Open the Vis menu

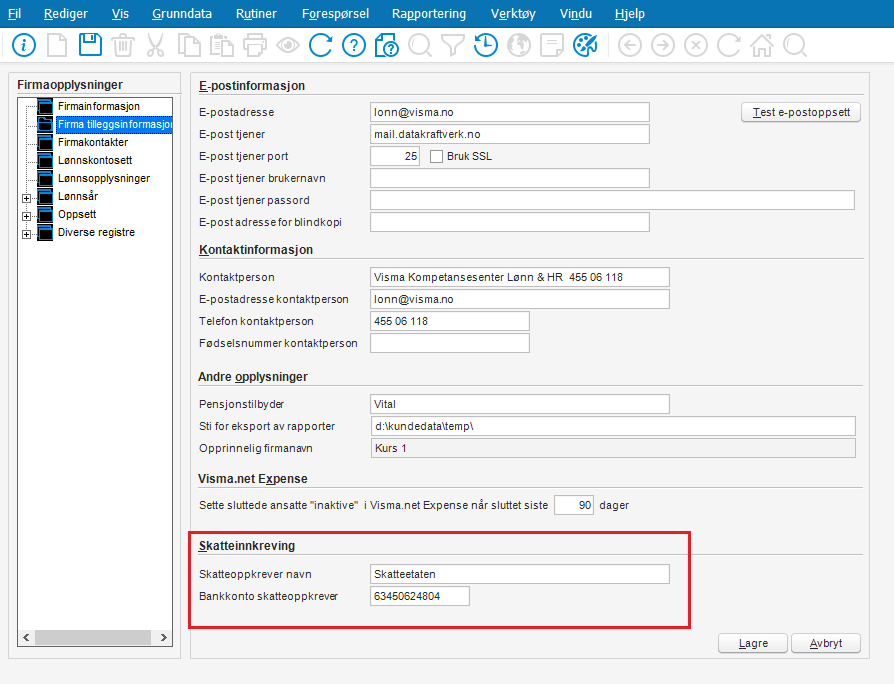tap(120, 14)
